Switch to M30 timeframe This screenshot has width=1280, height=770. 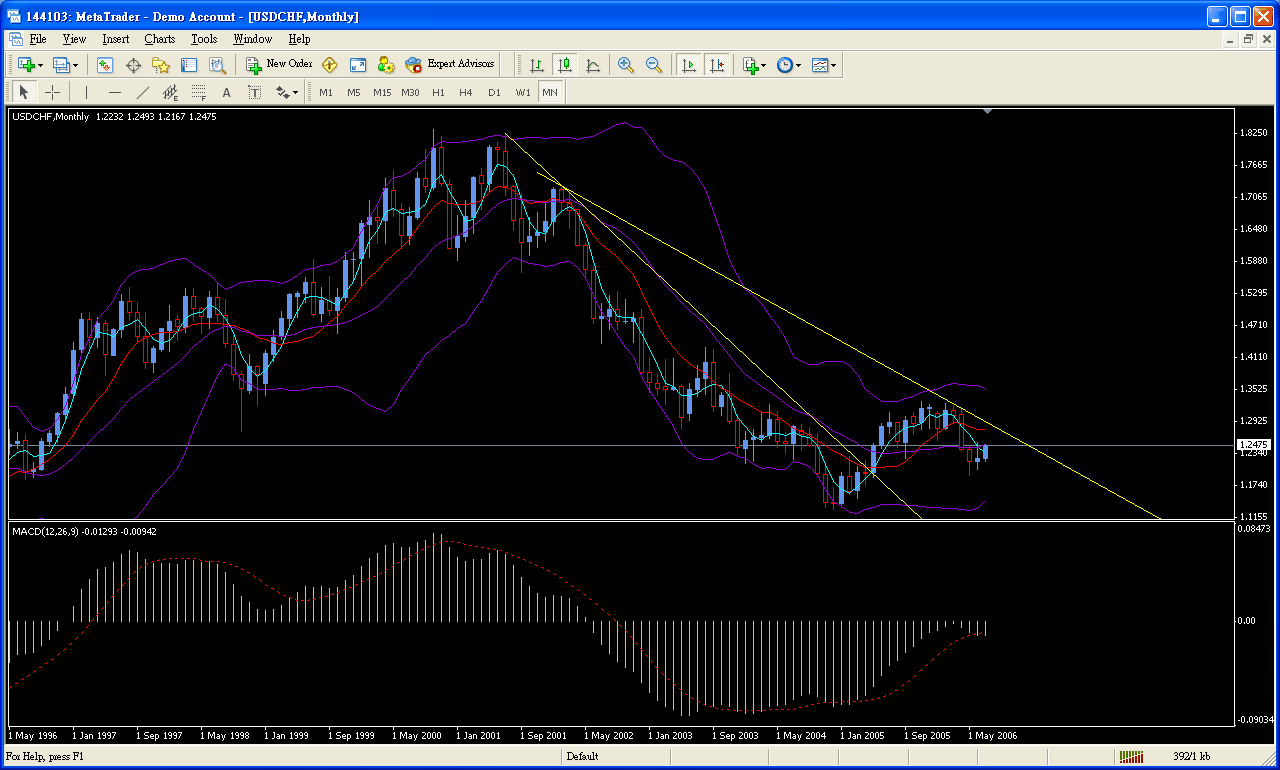coord(410,92)
